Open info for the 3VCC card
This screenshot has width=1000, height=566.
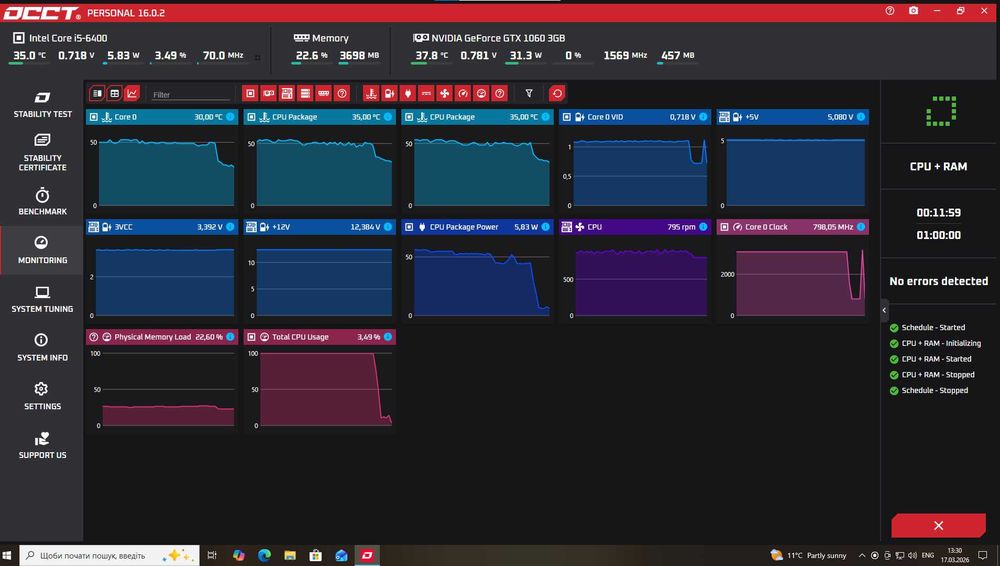tap(230, 227)
